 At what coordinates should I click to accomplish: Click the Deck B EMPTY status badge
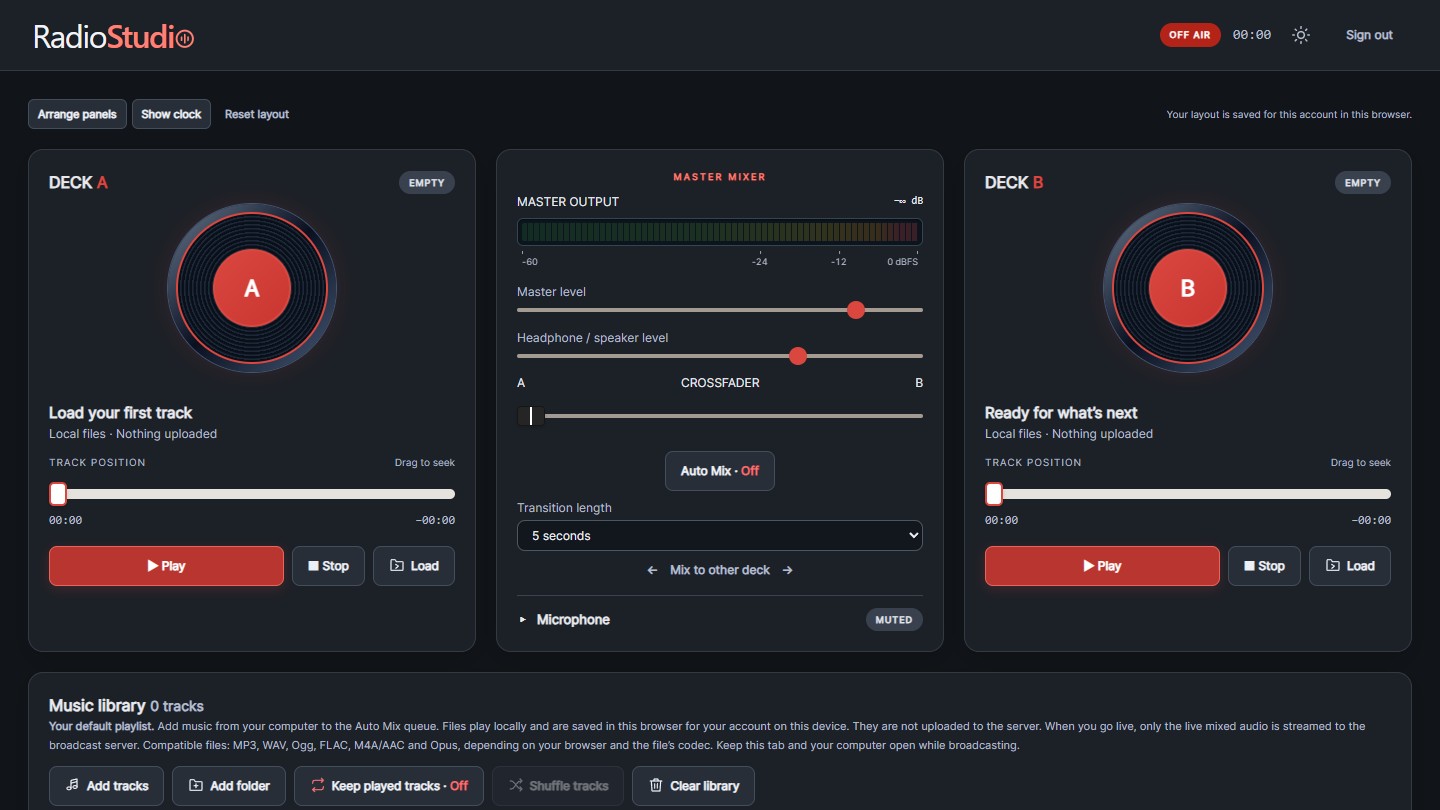click(x=1363, y=183)
